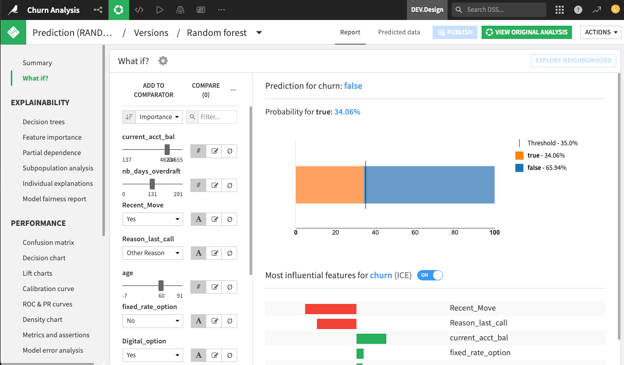Screen dimensions: 624x365
Task: Click COMPARE (0) button
Action: click(206, 90)
